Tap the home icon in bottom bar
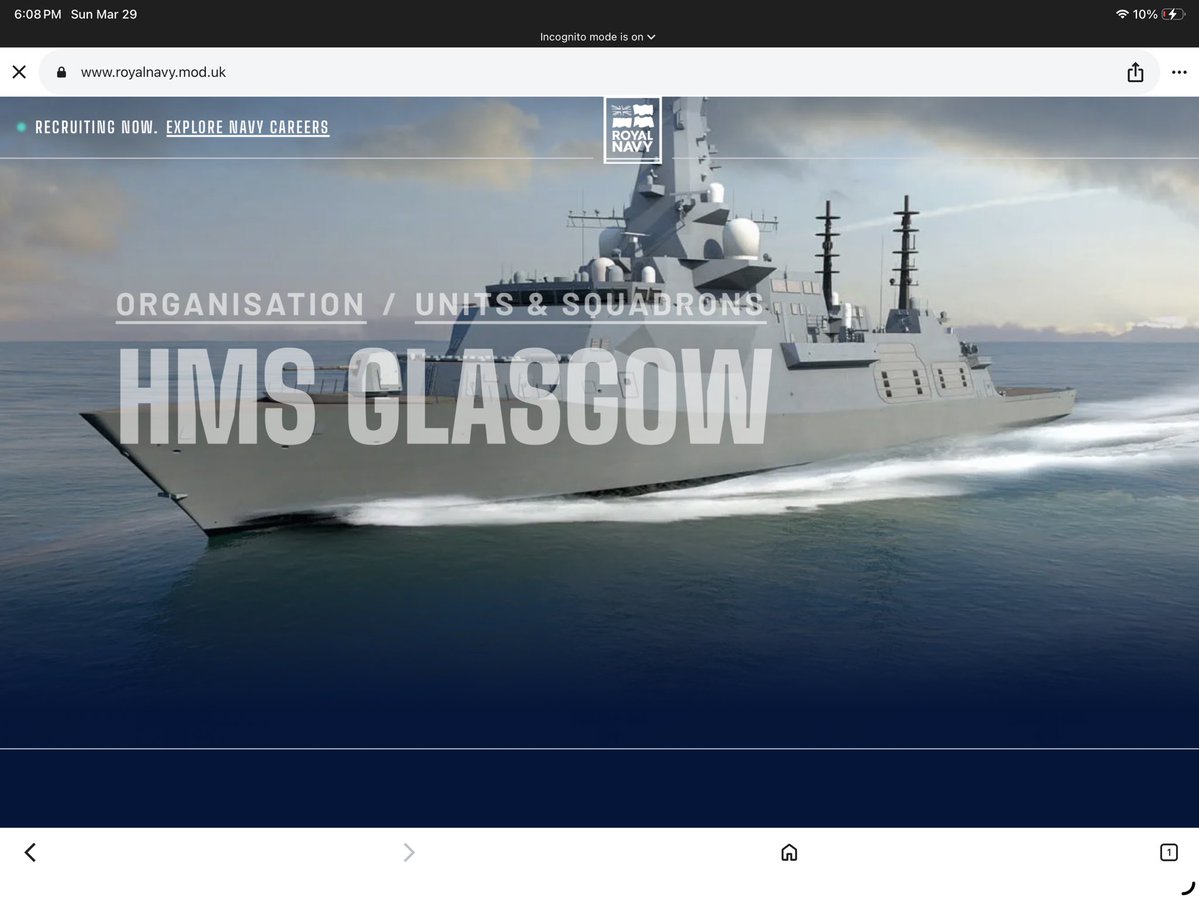 (x=789, y=852)
